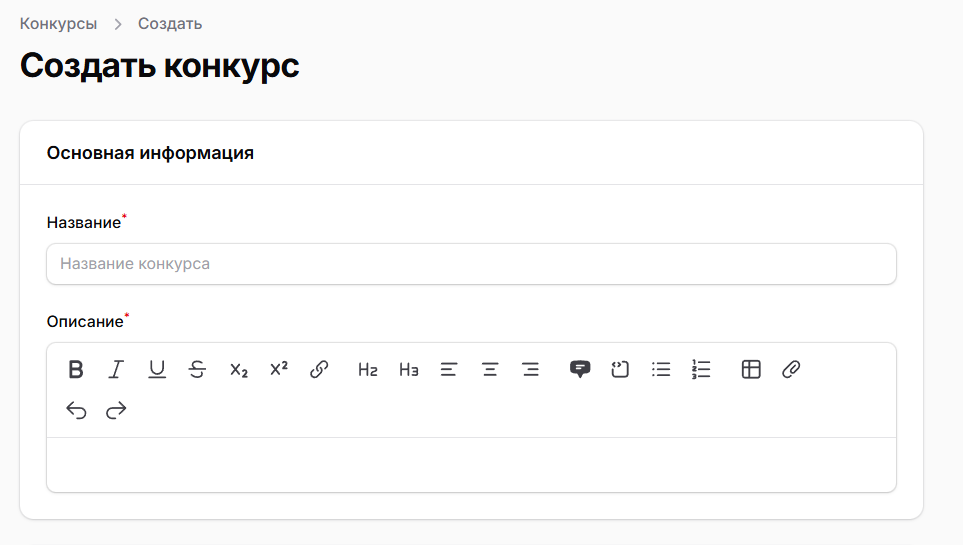The height and width of the screenshot is (545, 963).
Task: Apply strikethrough formatting
Action: (x=197, y=369)
